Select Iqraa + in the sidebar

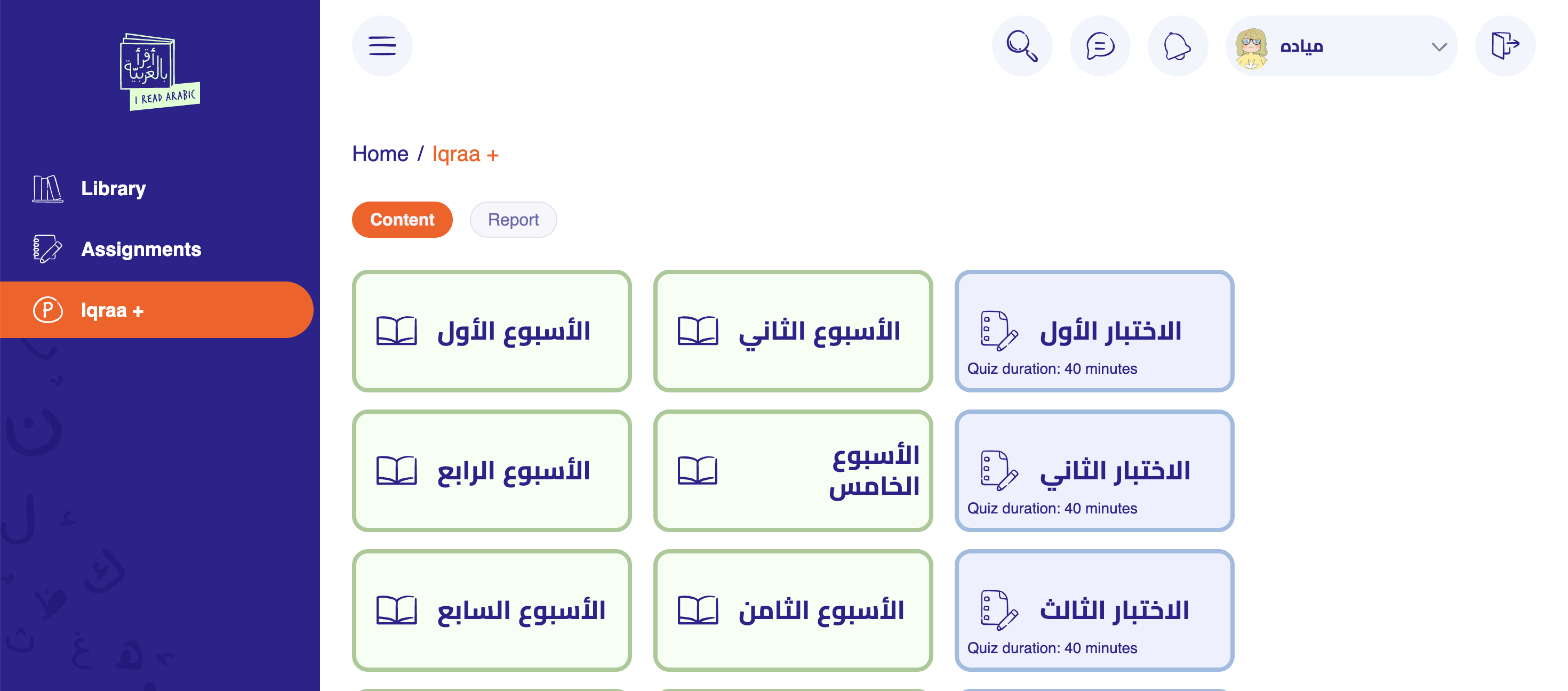pos(112,310)
